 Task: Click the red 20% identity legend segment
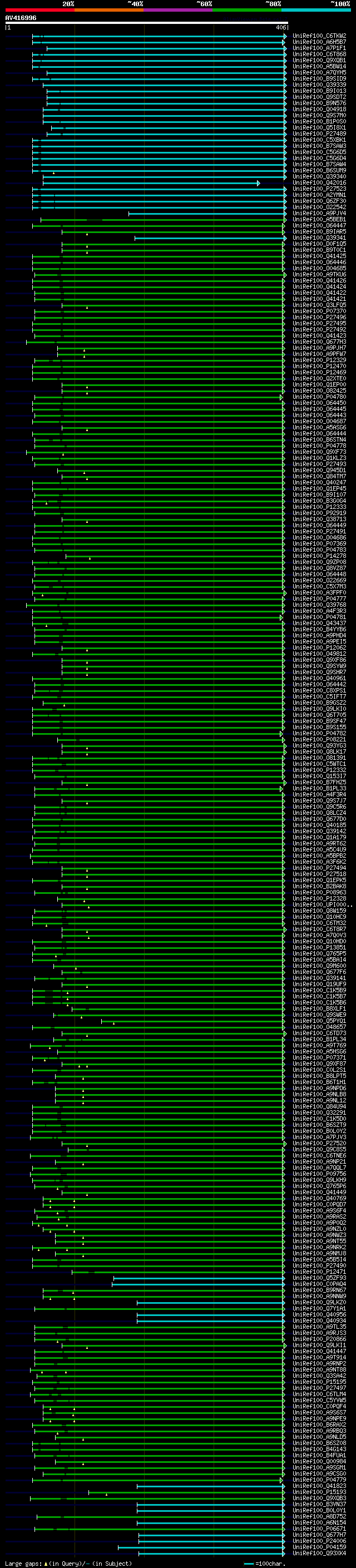[x=40, y=10]
